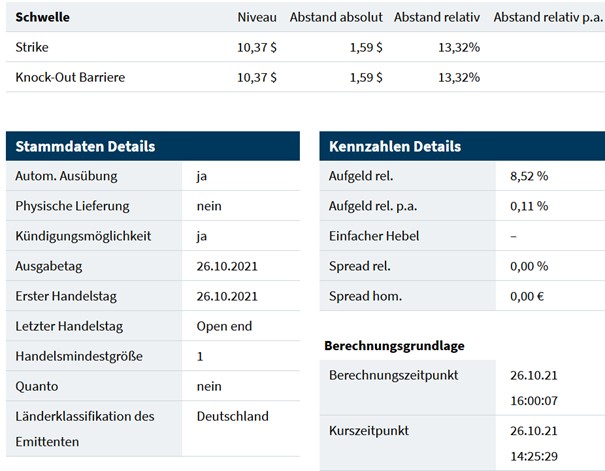
Task: Click the 8,52 % Aufgeld value
Action: (529, 176)
